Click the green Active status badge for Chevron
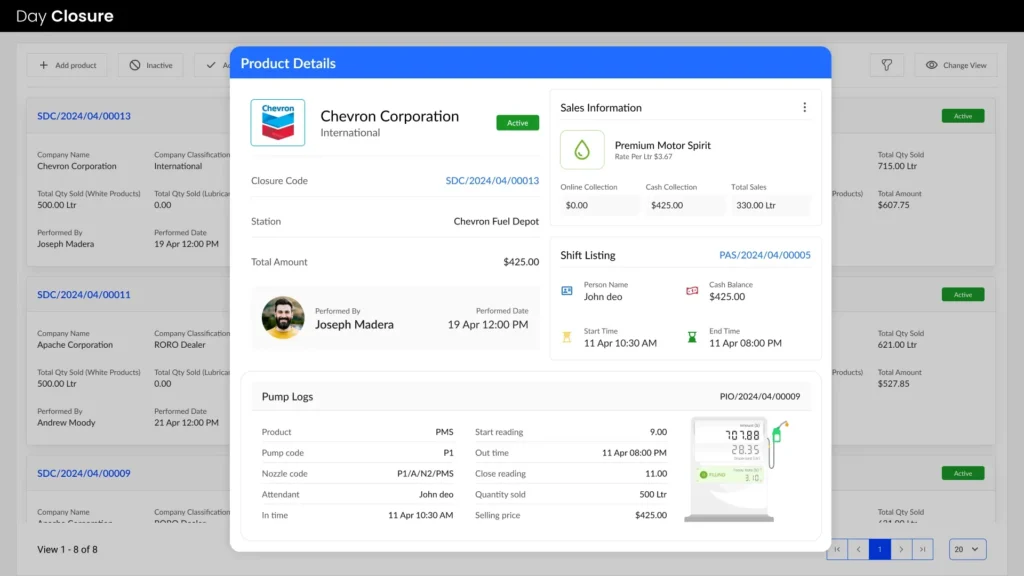The height and width of the screenshot is (576, 1024). 517,123
